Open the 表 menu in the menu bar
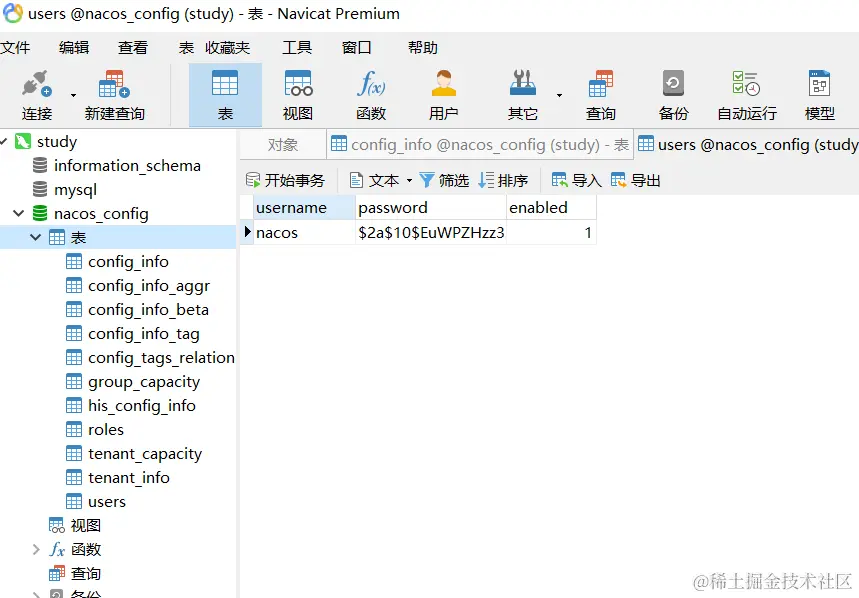The height and width of the screenshot is (598, 859). tap(186, 48)
